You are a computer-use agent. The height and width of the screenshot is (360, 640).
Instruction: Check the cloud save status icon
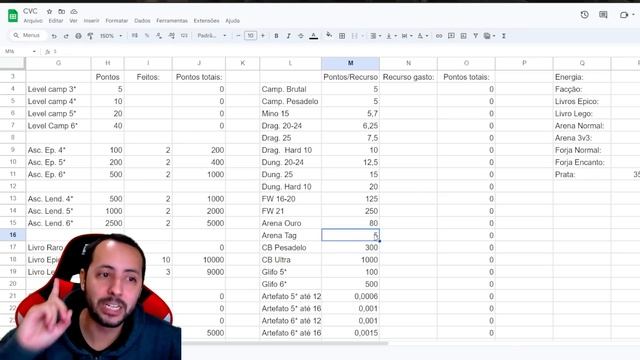point(74,11)
